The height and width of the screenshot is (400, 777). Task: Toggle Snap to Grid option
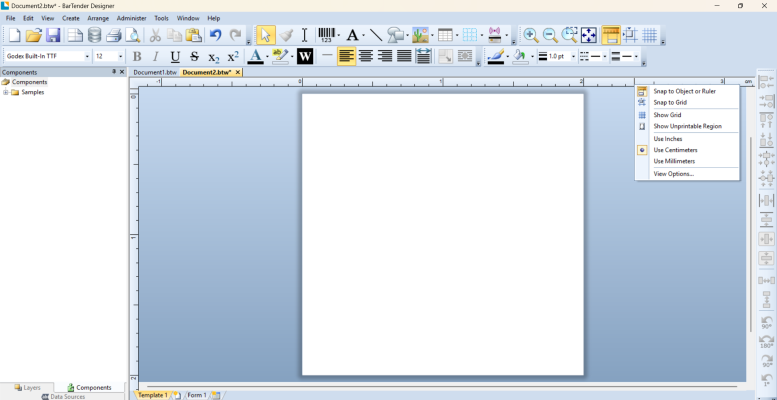(670, 102)
